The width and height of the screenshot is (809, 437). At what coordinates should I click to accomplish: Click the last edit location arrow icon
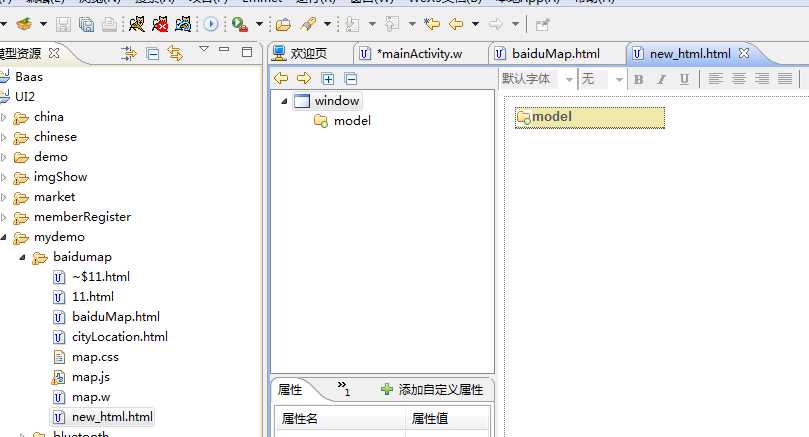point(431,24)
